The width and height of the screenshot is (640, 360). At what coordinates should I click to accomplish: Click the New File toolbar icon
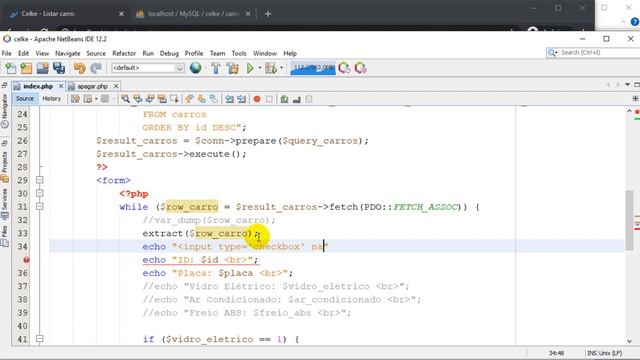11,68
